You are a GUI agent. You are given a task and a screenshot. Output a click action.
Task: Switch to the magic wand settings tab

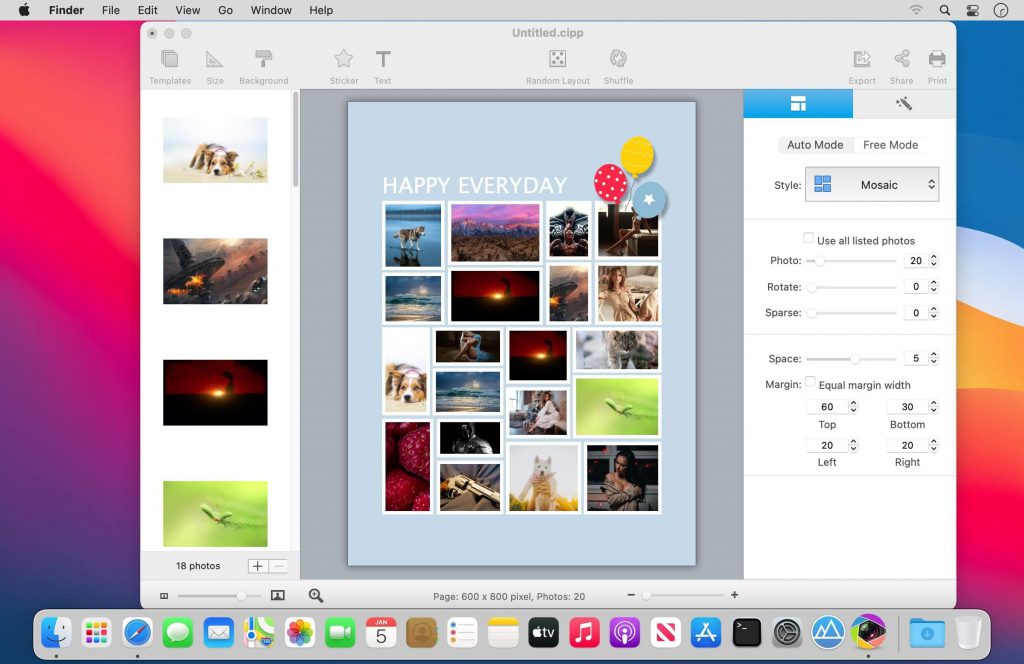pos(901,103)
